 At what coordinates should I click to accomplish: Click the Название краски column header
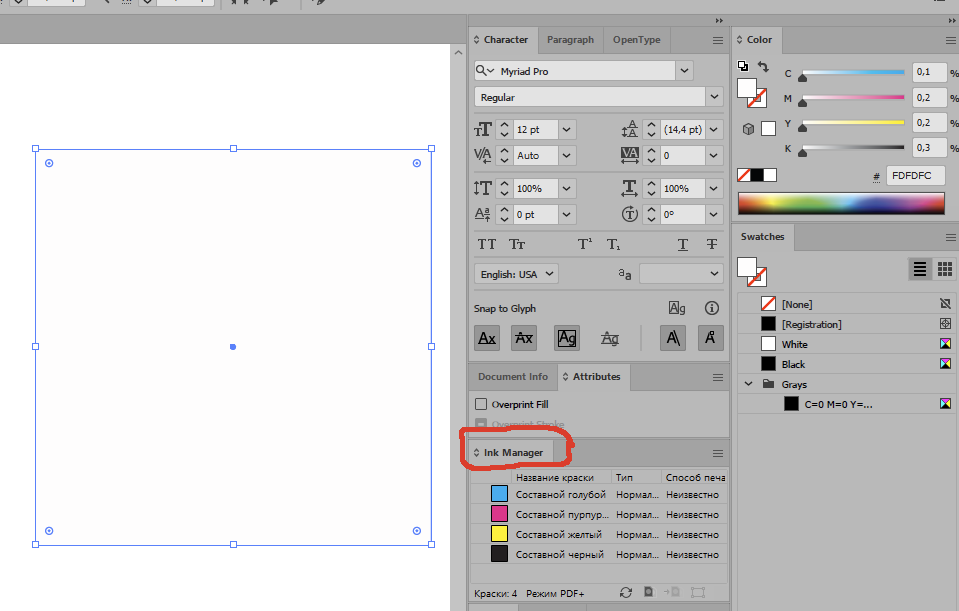pos(561,478)
